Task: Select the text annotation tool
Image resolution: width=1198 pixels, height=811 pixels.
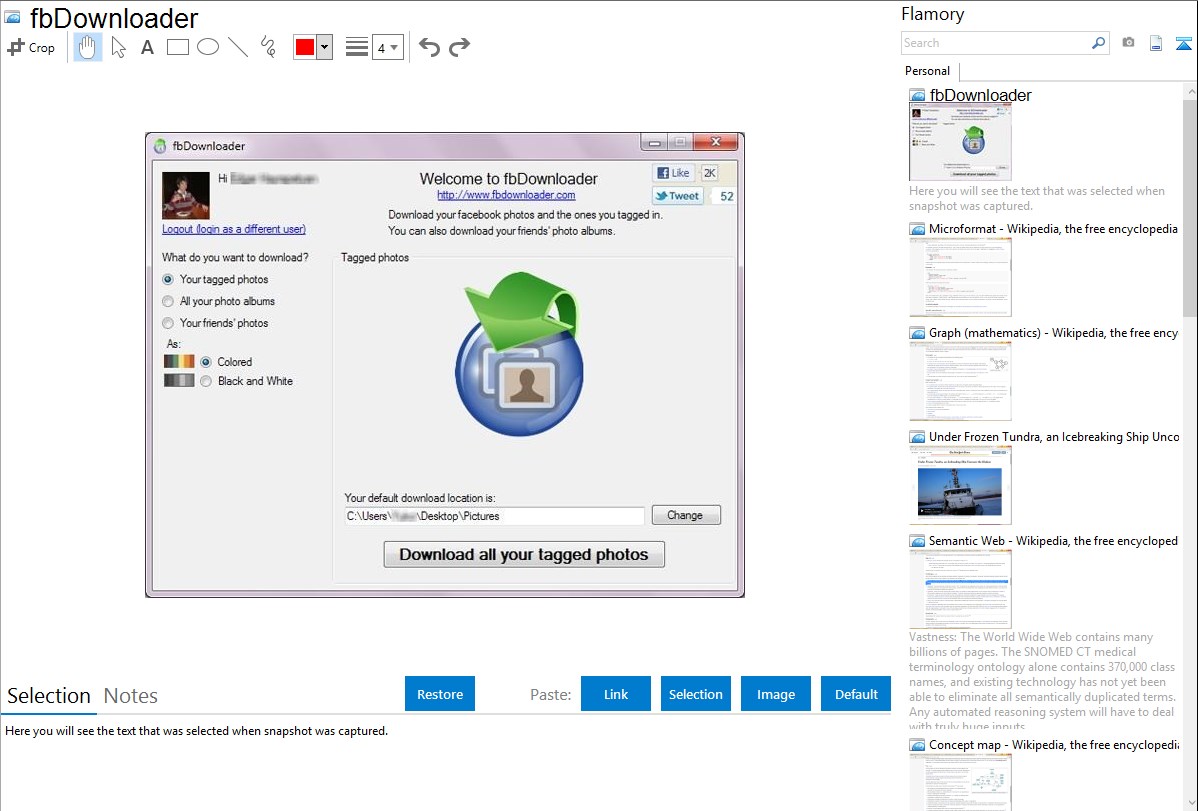Action: (x=147, y=47)
